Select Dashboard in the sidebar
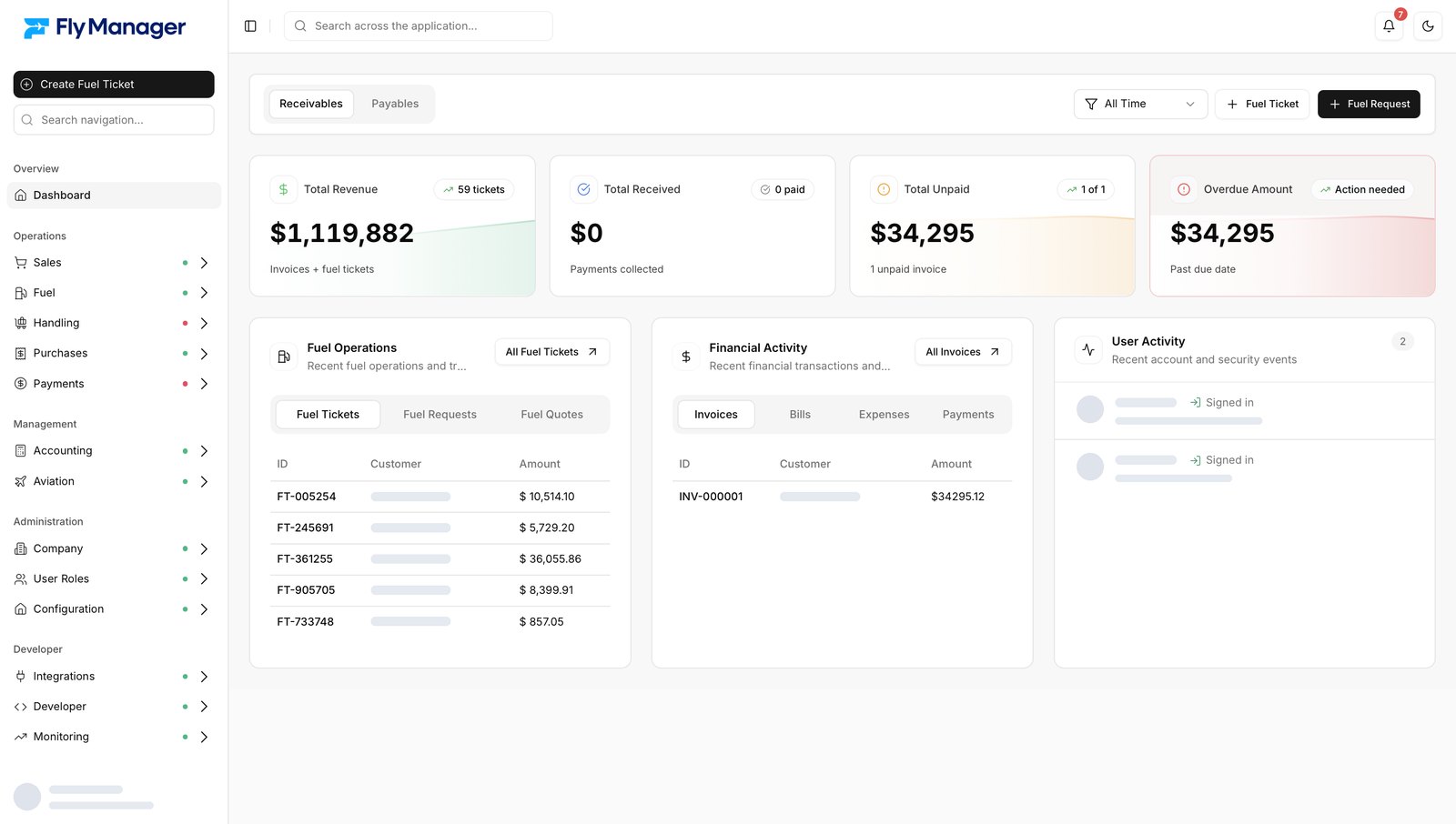Viewport: 1456px width, 824px height. click(114, 196)
